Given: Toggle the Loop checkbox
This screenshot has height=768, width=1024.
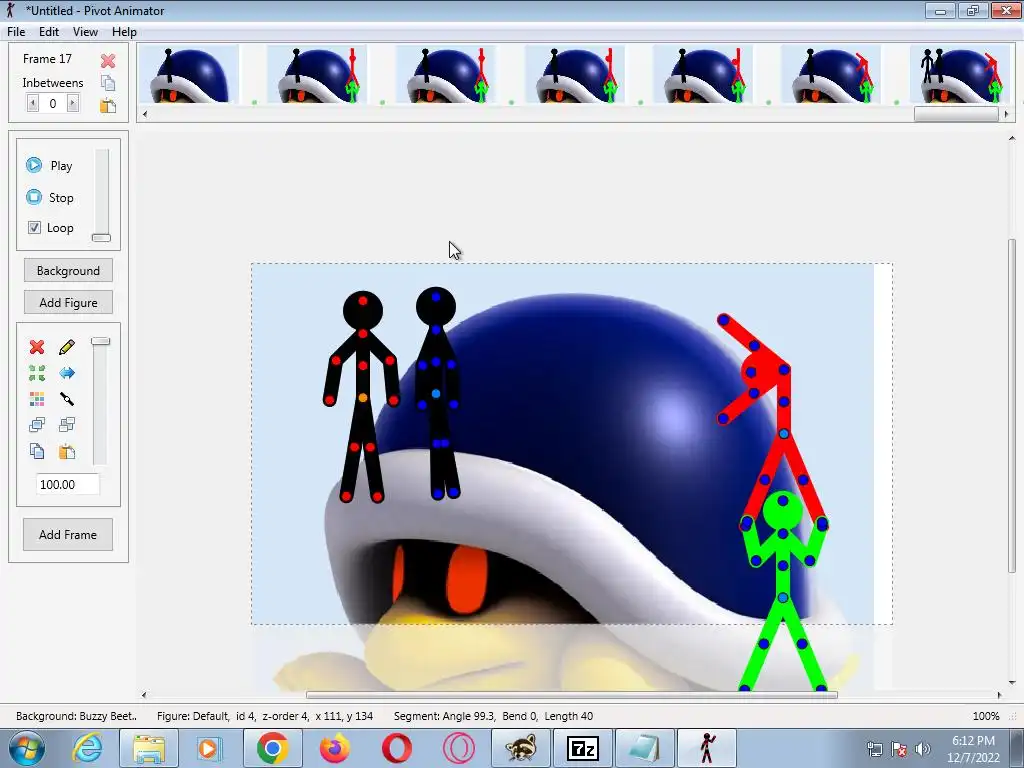Looking at the screenshot, I should click(x=35, y=228).
